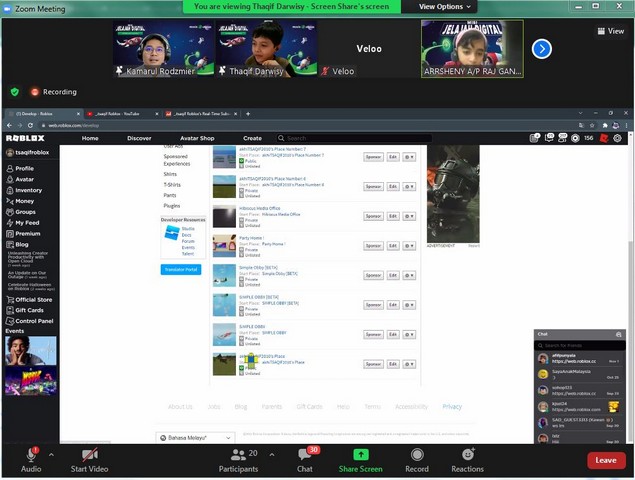Go to Avatar Shop in Roblox navbar
Image resolution: width=635 pixels, height=480 pixels.
[197, 138]
